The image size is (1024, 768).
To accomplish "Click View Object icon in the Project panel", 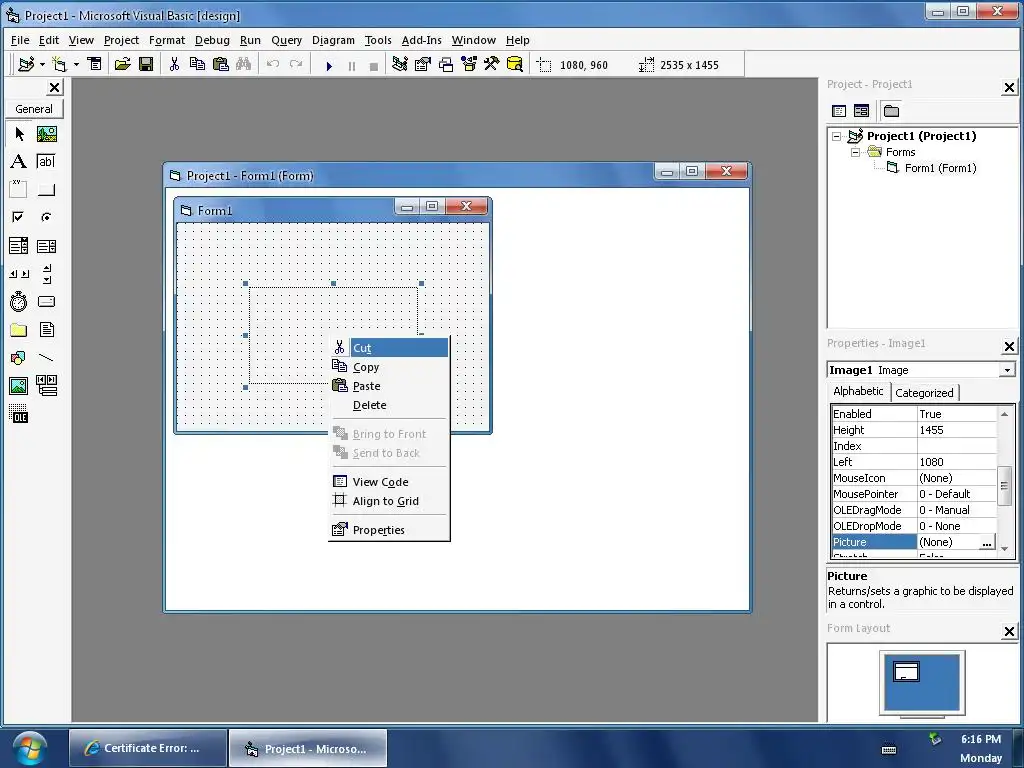I will coord(861,111).
